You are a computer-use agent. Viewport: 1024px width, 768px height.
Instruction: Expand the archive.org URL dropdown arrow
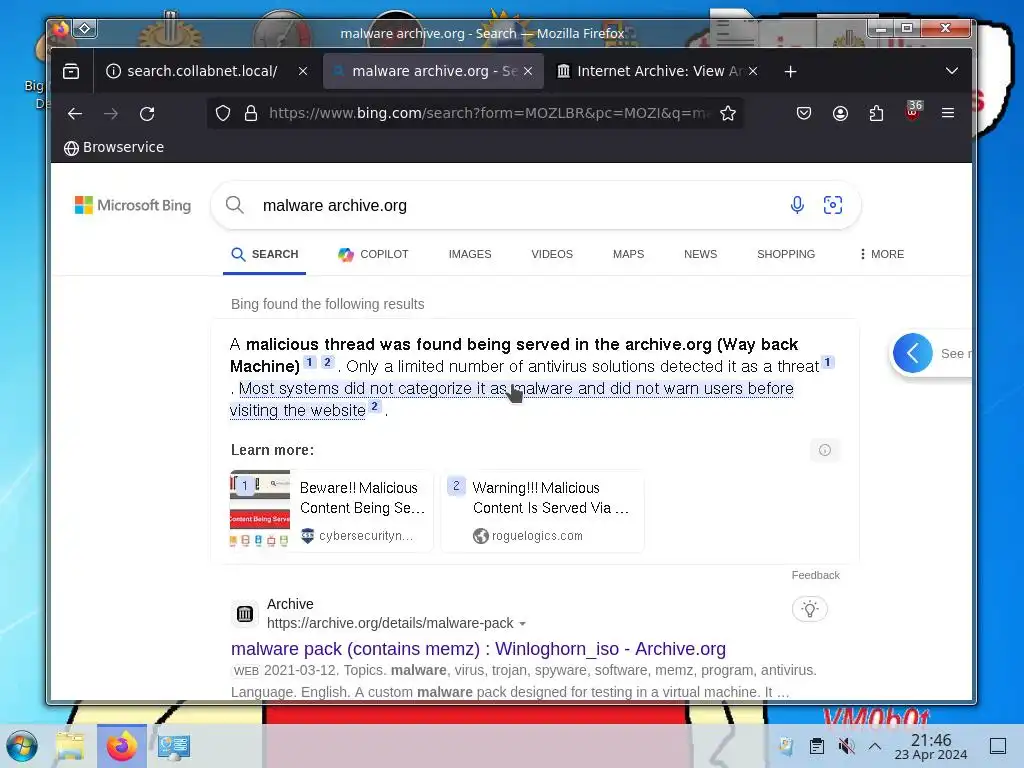click(x=522, y=624)
